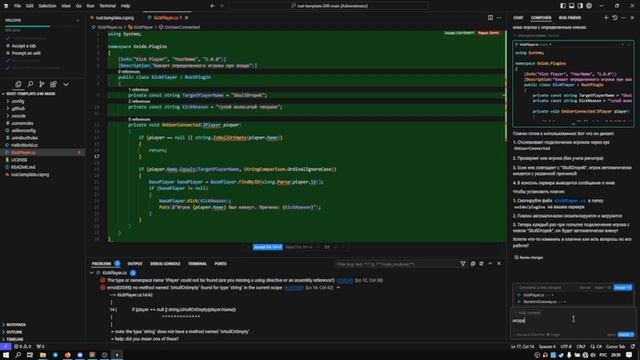Open forwarded ports status item
Screen dimensions: 640x360
40,347
